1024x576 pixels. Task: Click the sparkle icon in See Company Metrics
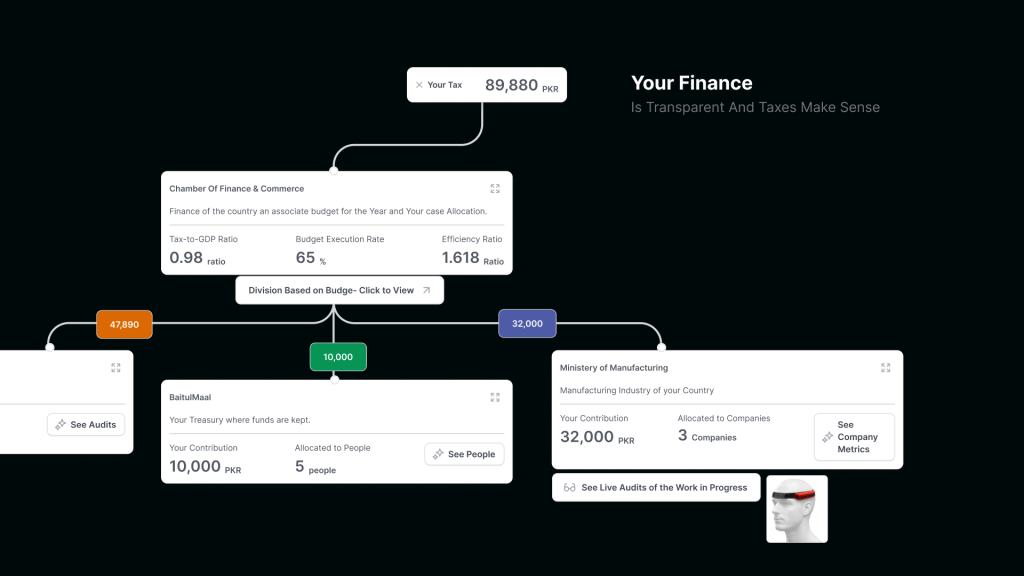click(827, 437)
